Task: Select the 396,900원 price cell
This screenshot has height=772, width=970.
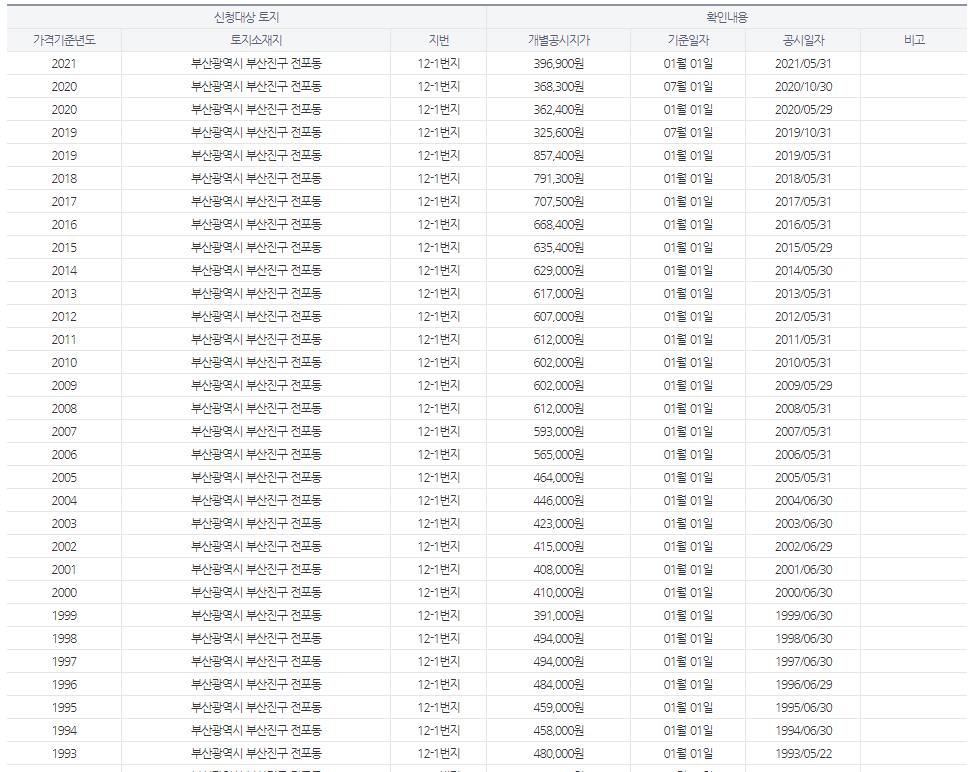Action: point(559,64)
